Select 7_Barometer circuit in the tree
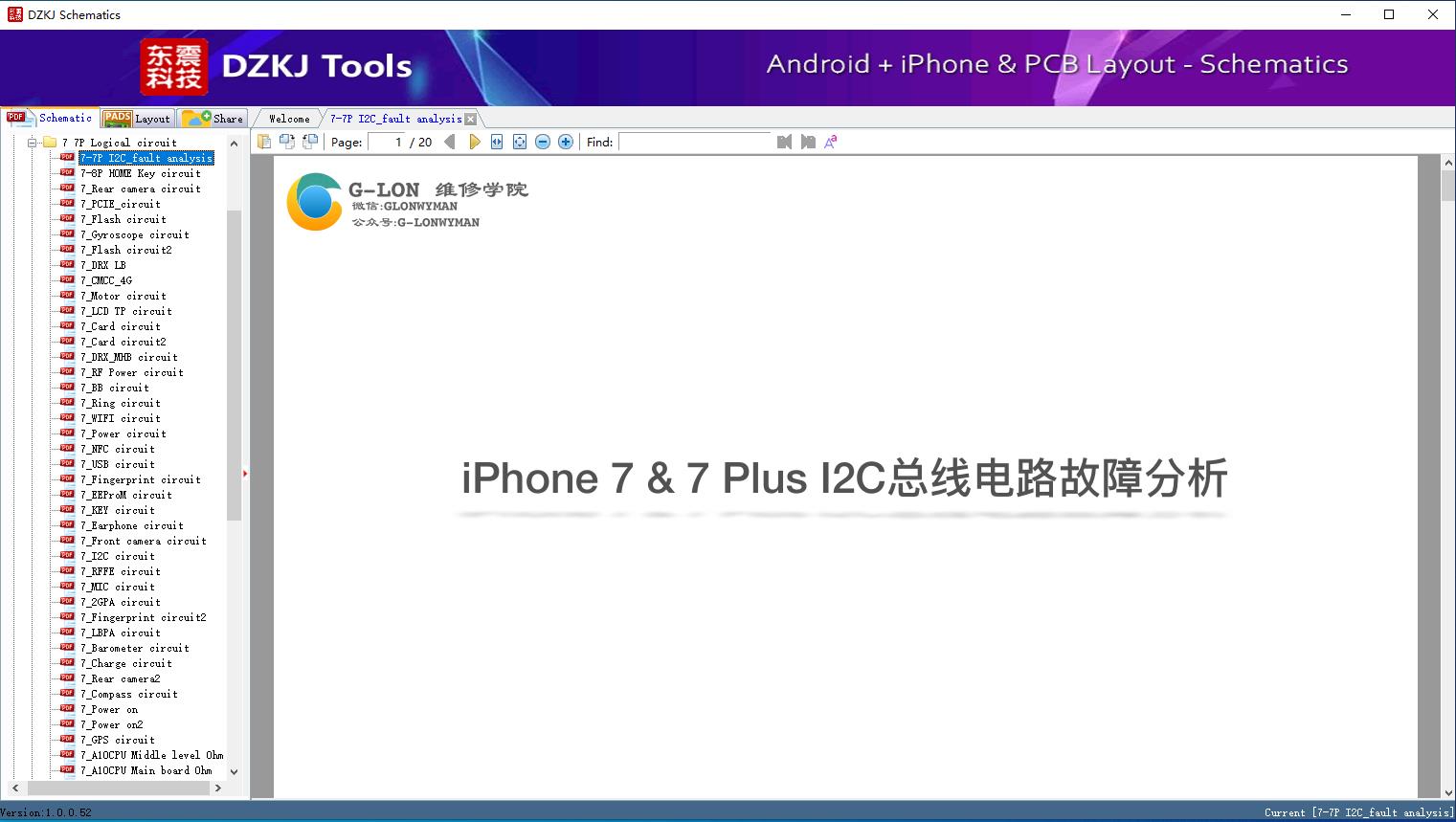The image size is (1456, 822). tap(135, 648)
